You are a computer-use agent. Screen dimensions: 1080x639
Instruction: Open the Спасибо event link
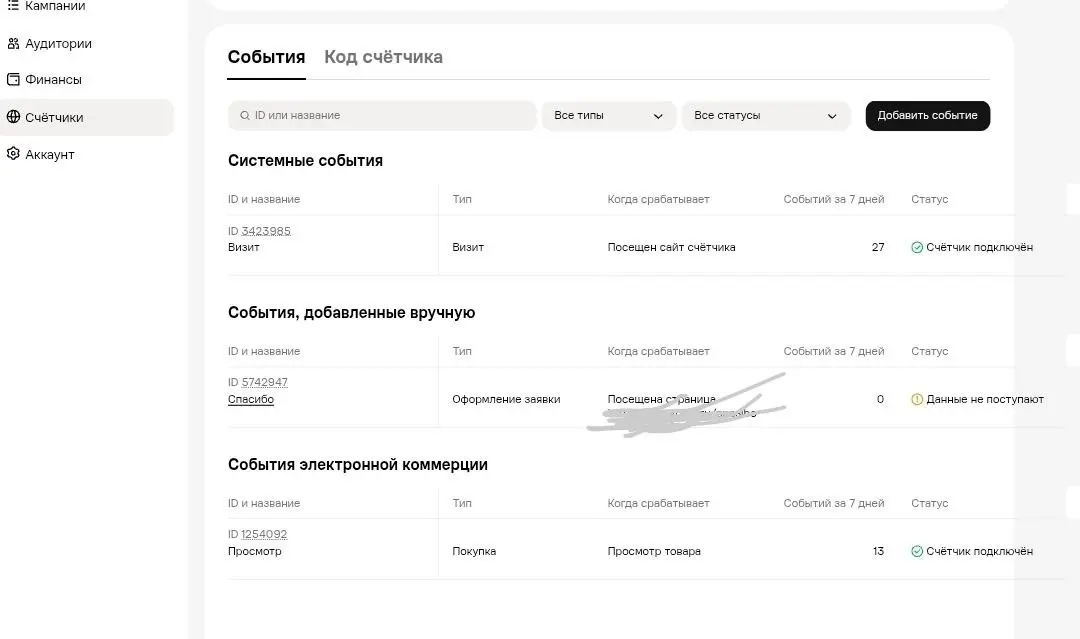pyautogui.click(x=251, y=399)
